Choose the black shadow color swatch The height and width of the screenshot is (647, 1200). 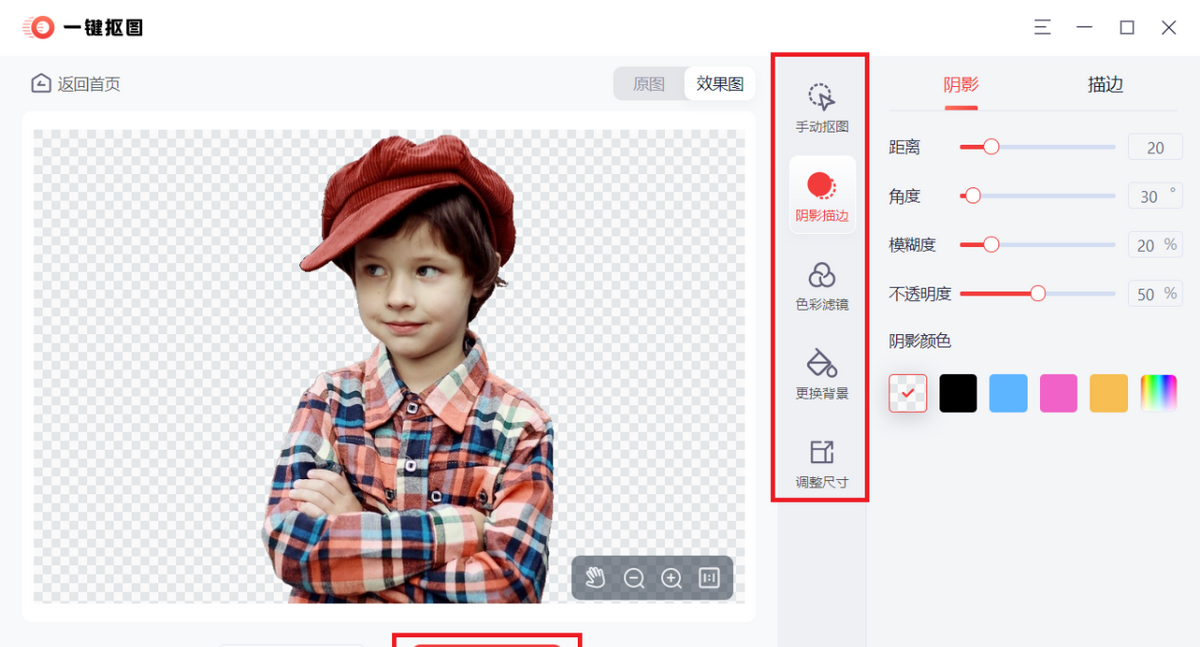click(958, 393)
